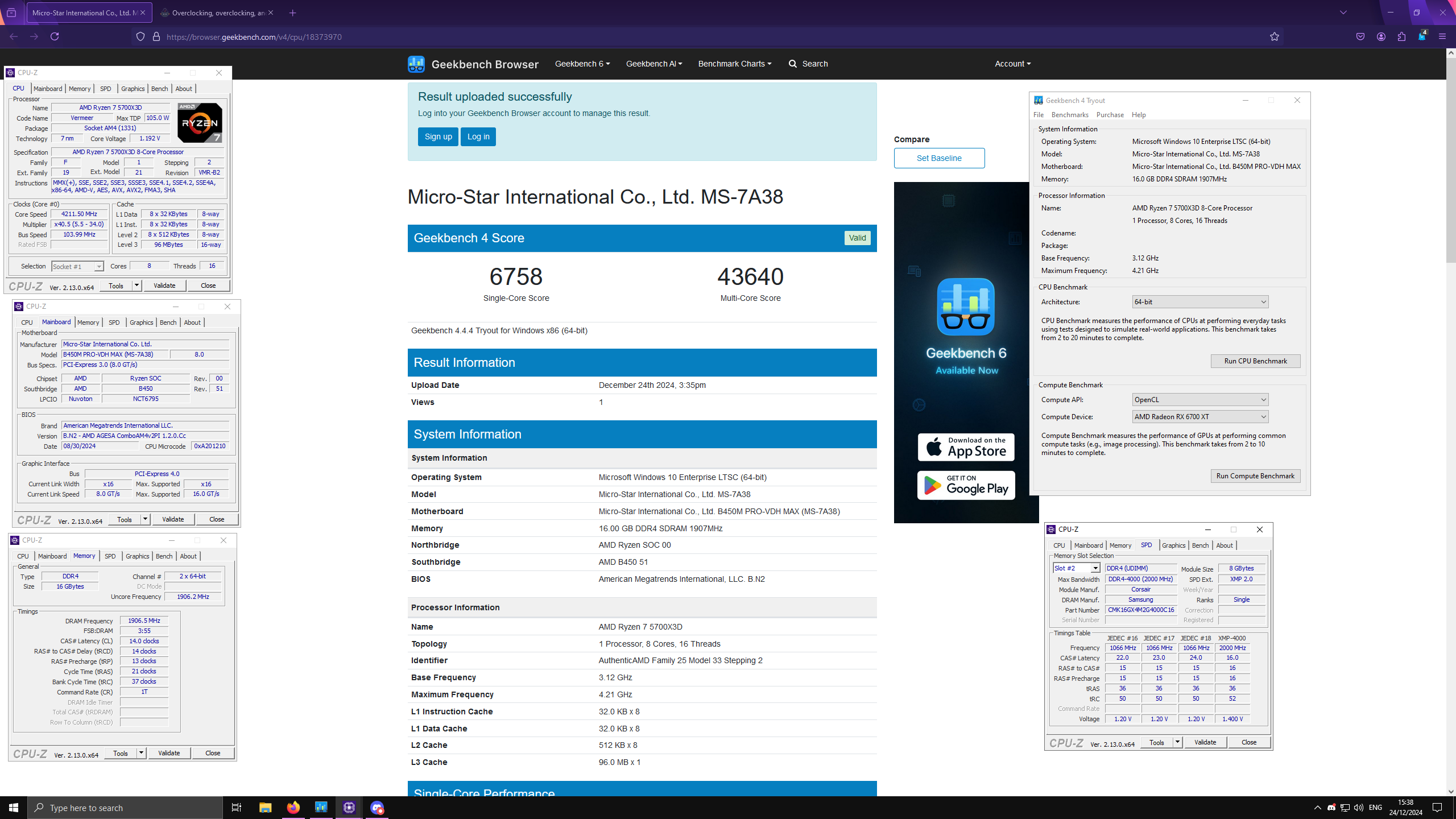
Task: Click the page vertical scrollbar thumb
Action: [1451, 159]
